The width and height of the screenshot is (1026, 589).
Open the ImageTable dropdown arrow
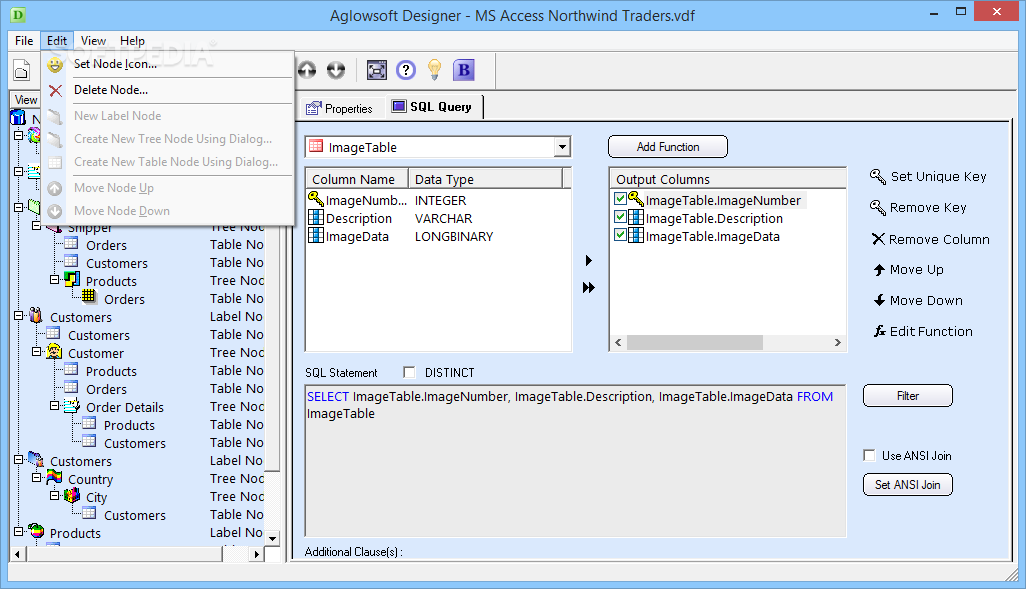coord(562,147)
